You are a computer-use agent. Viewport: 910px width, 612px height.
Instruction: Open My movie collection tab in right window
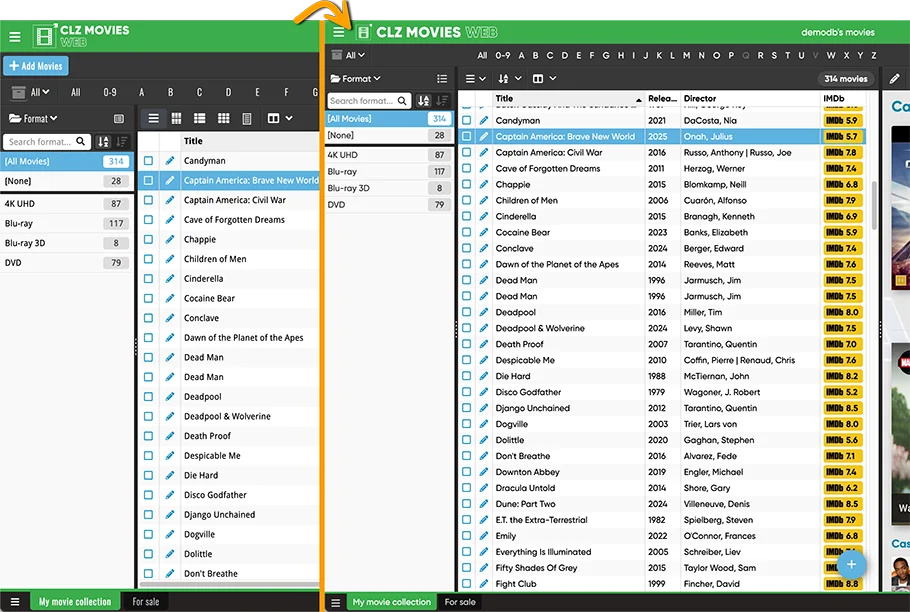click(x=392, y=602)
